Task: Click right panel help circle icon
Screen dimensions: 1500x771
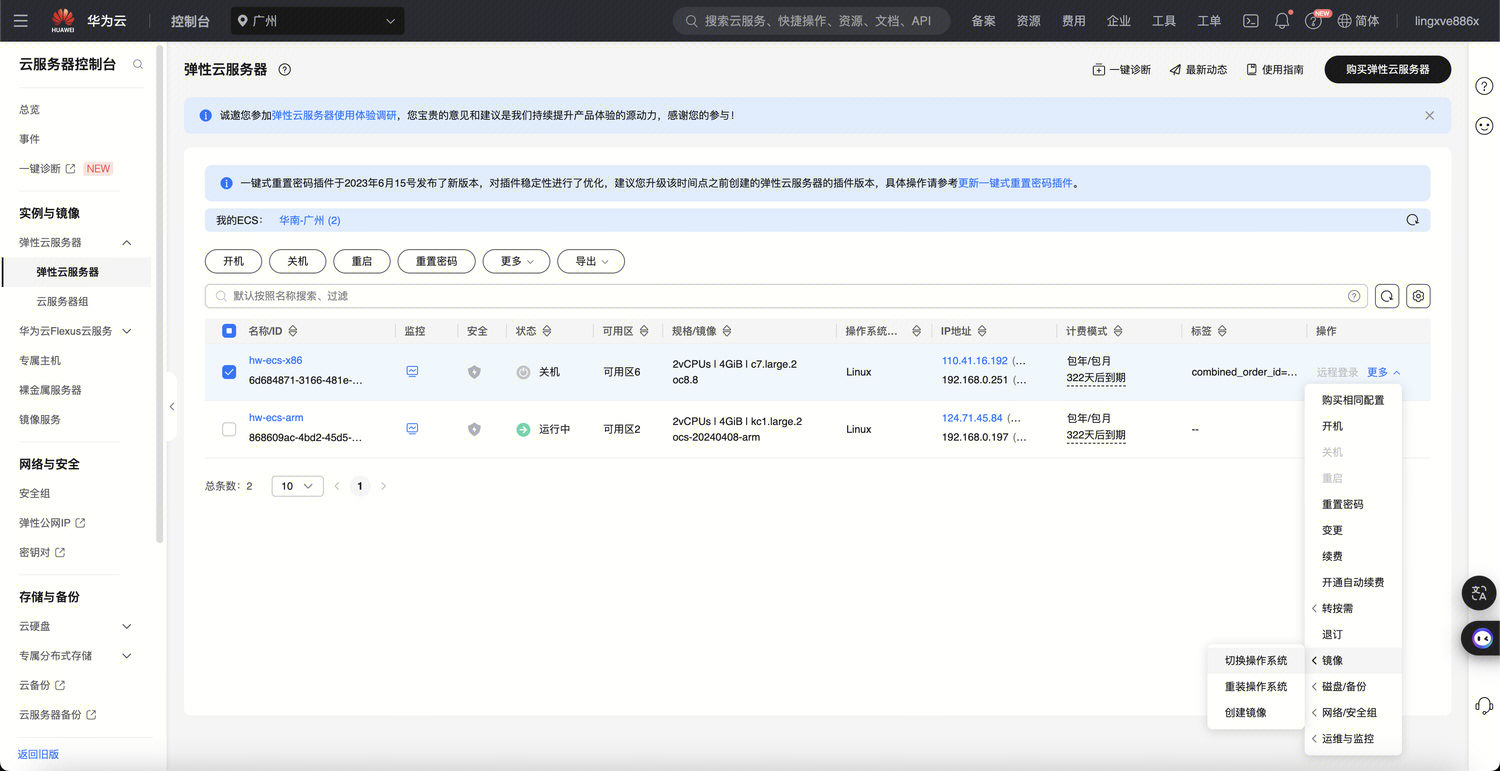Action: coord(1484,86)
